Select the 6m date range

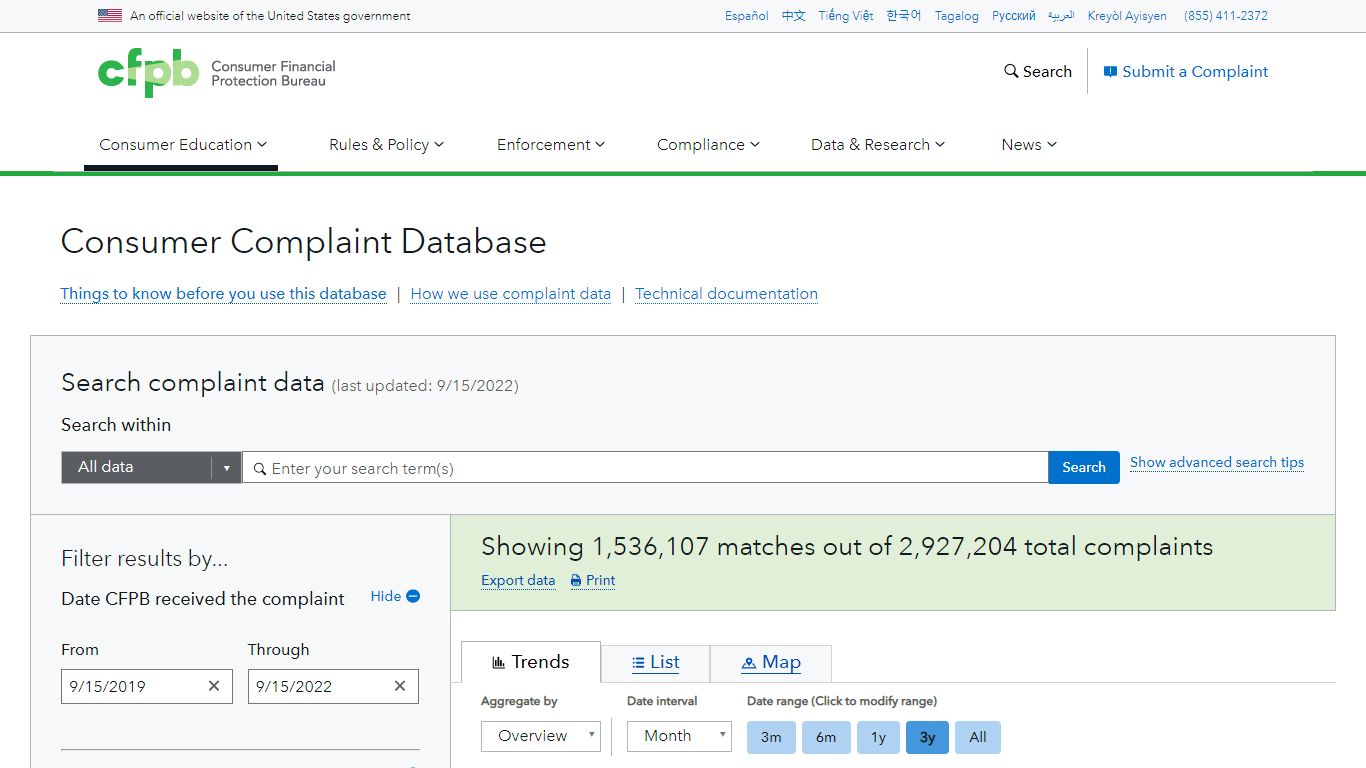(826, 737)
